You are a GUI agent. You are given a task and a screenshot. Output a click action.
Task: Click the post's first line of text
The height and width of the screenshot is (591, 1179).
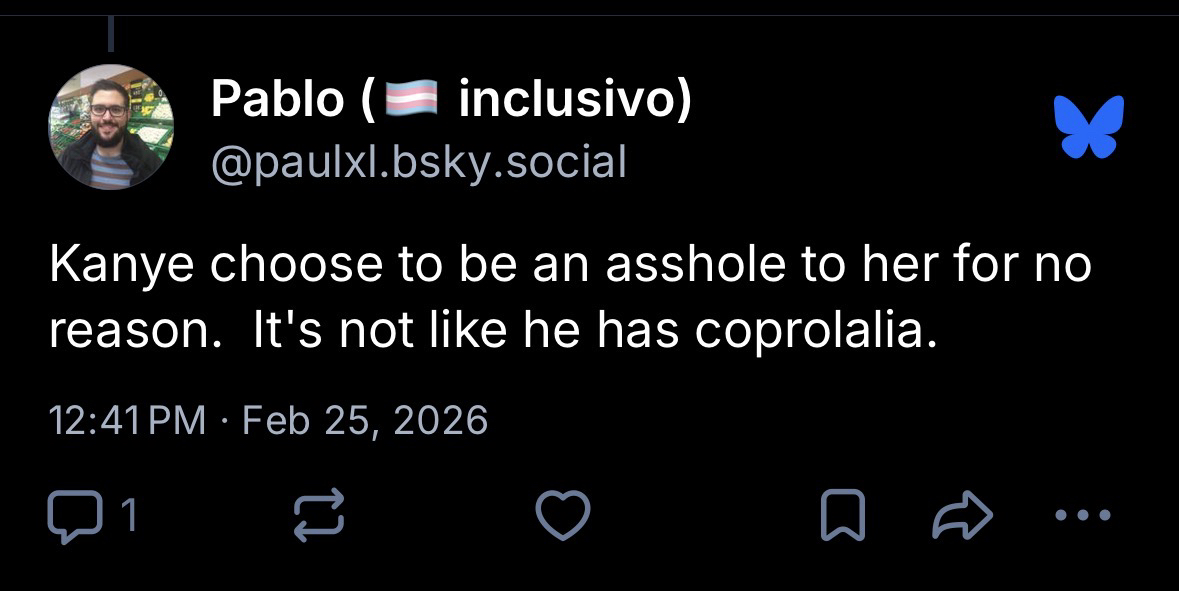570,267
